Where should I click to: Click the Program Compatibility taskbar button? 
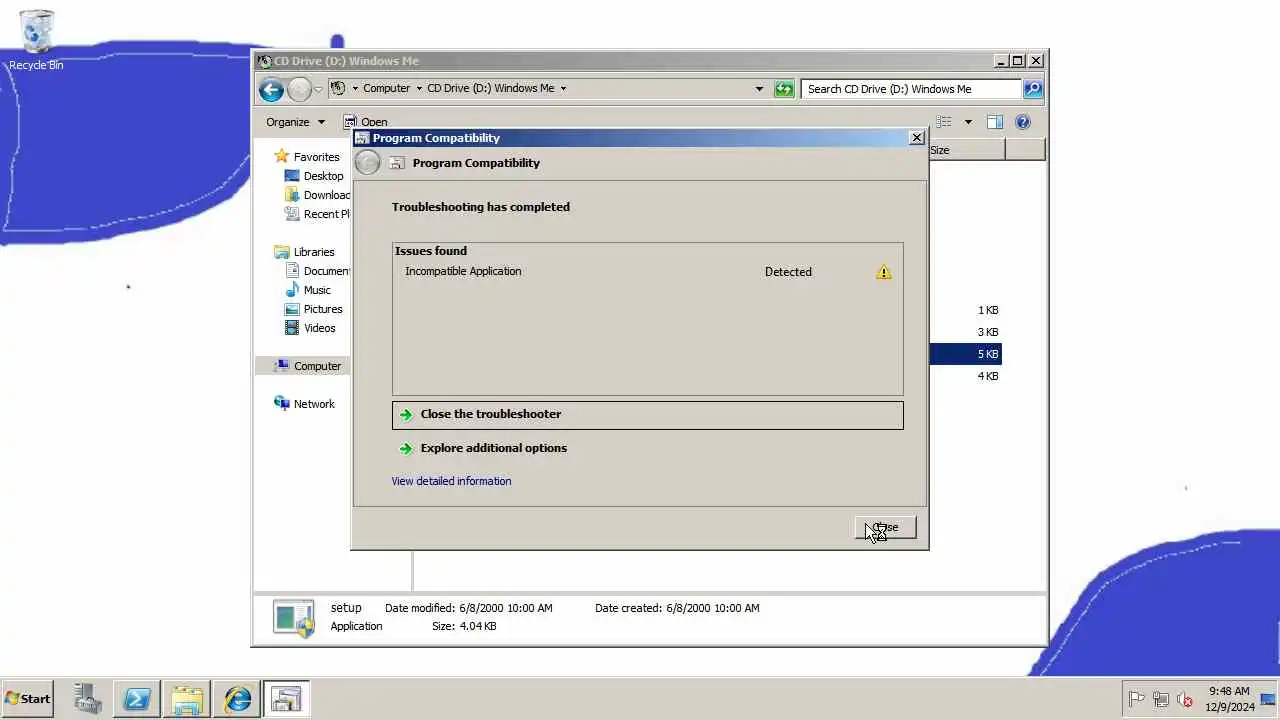coord(286,699)
